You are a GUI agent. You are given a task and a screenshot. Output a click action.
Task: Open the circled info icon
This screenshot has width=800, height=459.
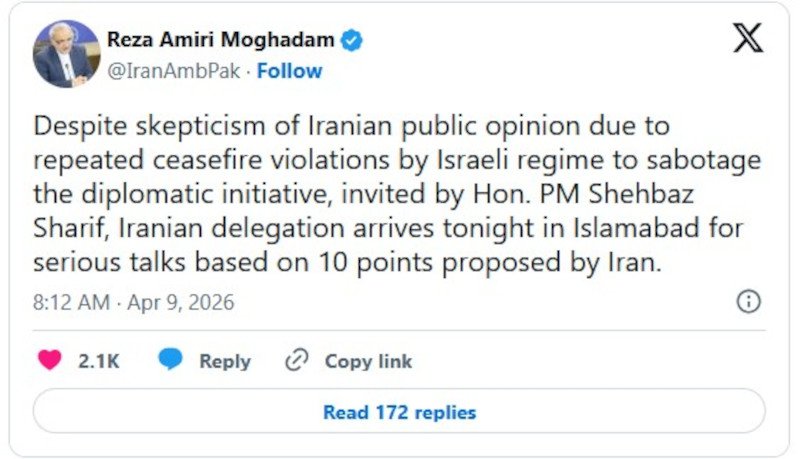[748, 301]
